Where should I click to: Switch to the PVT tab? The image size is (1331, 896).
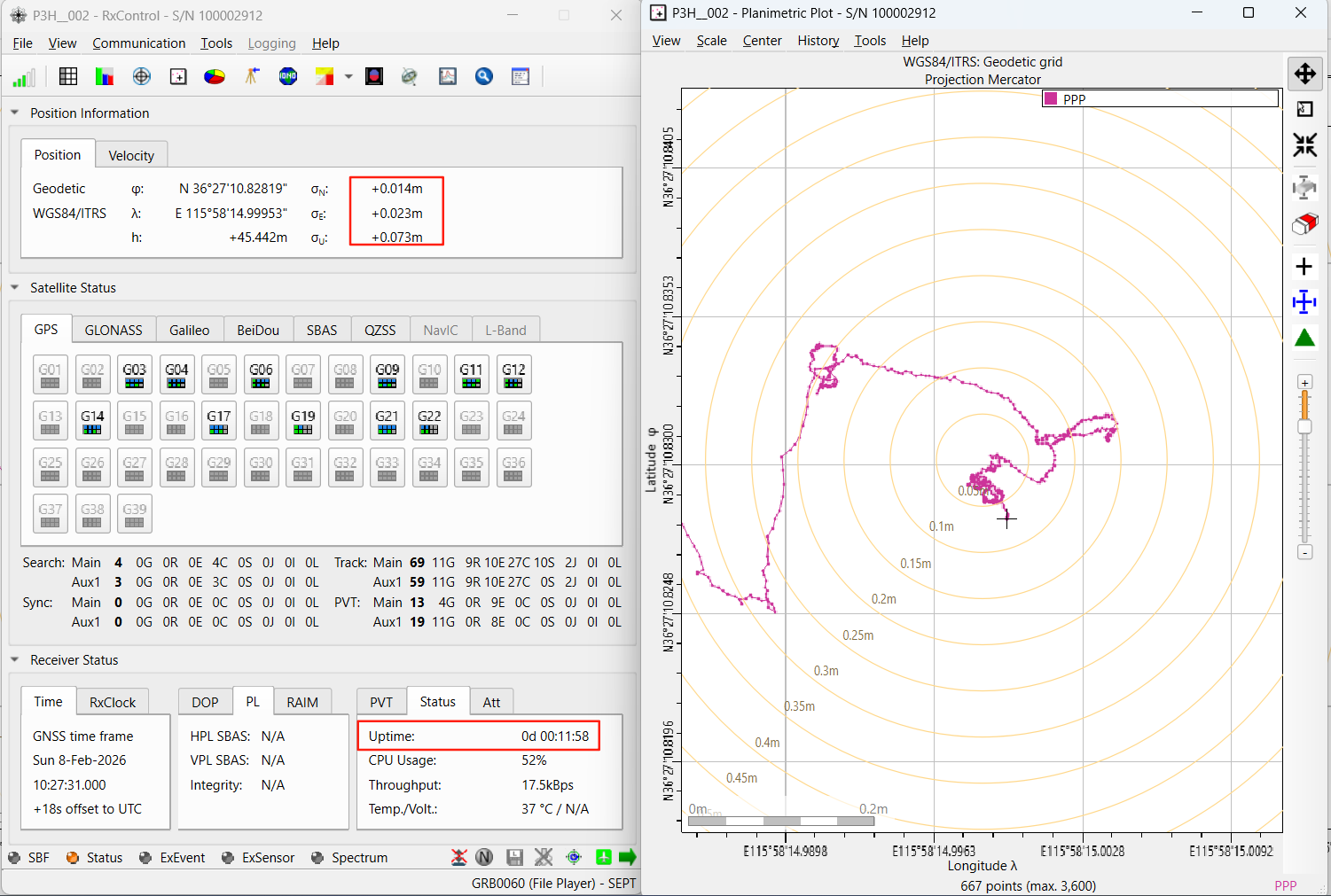(x=381, y=702)
